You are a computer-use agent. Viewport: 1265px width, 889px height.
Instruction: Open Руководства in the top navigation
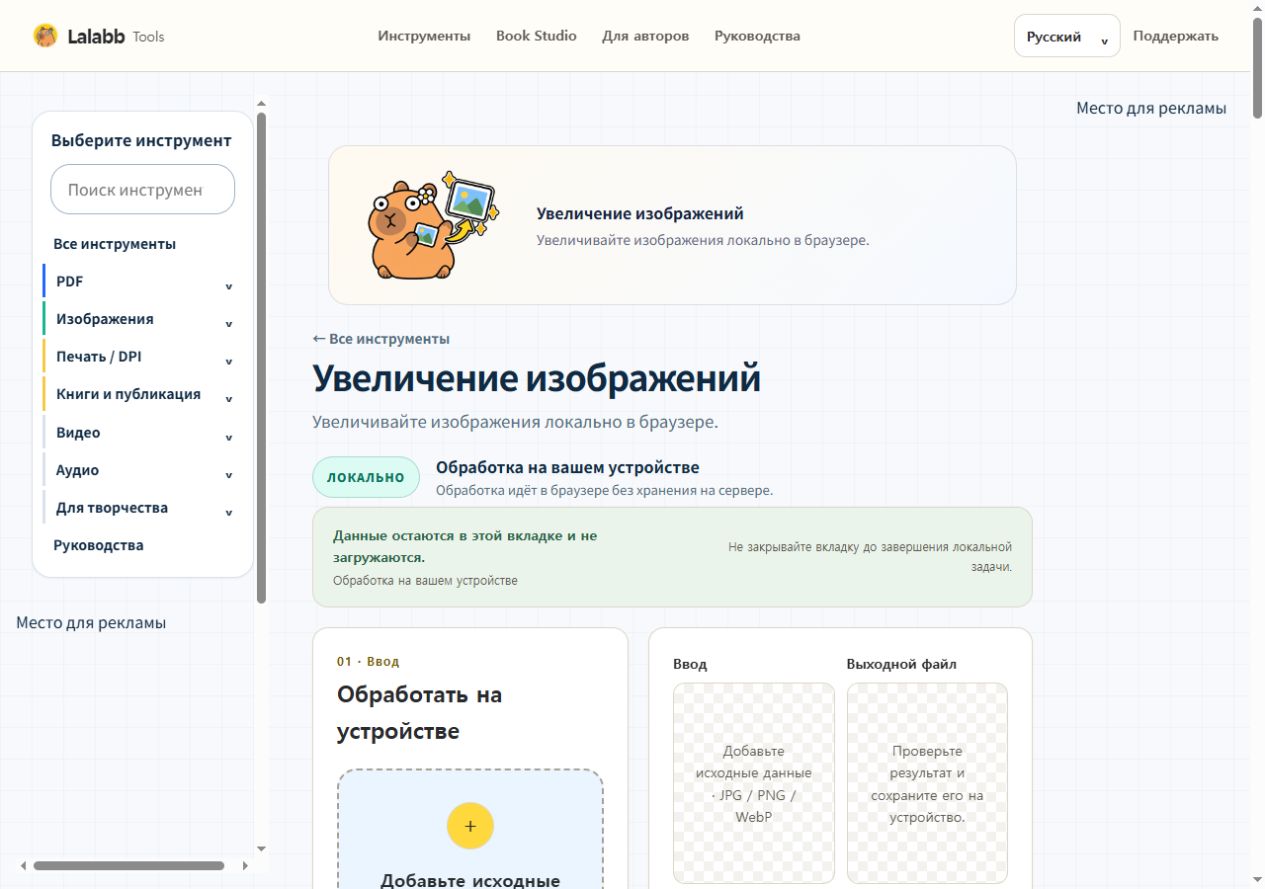(757, 36)
